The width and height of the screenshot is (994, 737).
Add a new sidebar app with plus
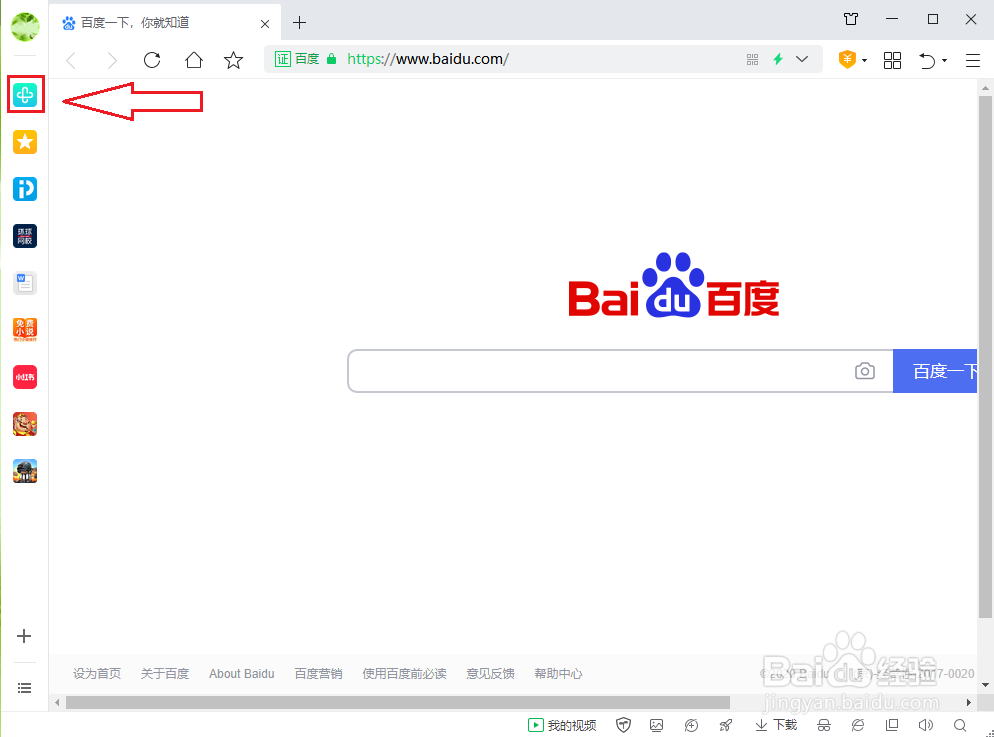[24, 636]
